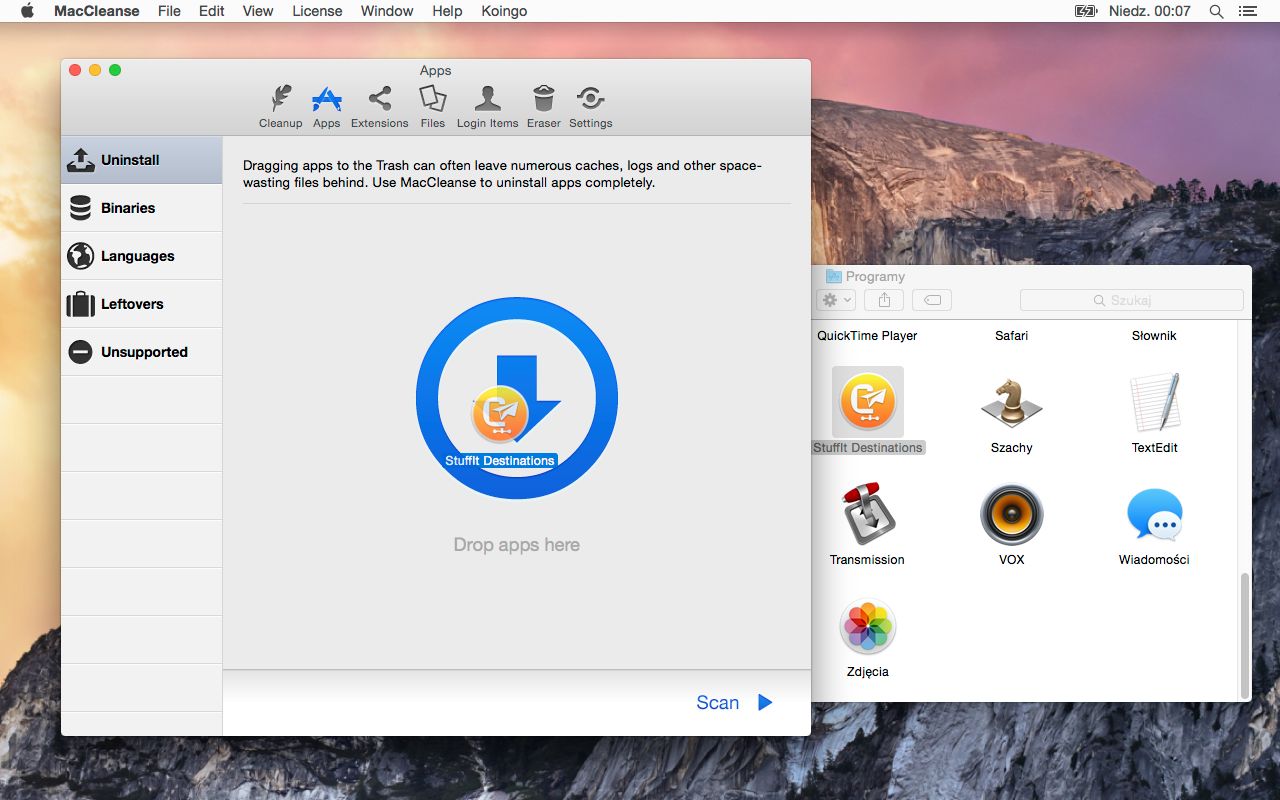Select Leftovers in the sidebar
This screenshot has width=1280, height=800.
pos(141,304)
